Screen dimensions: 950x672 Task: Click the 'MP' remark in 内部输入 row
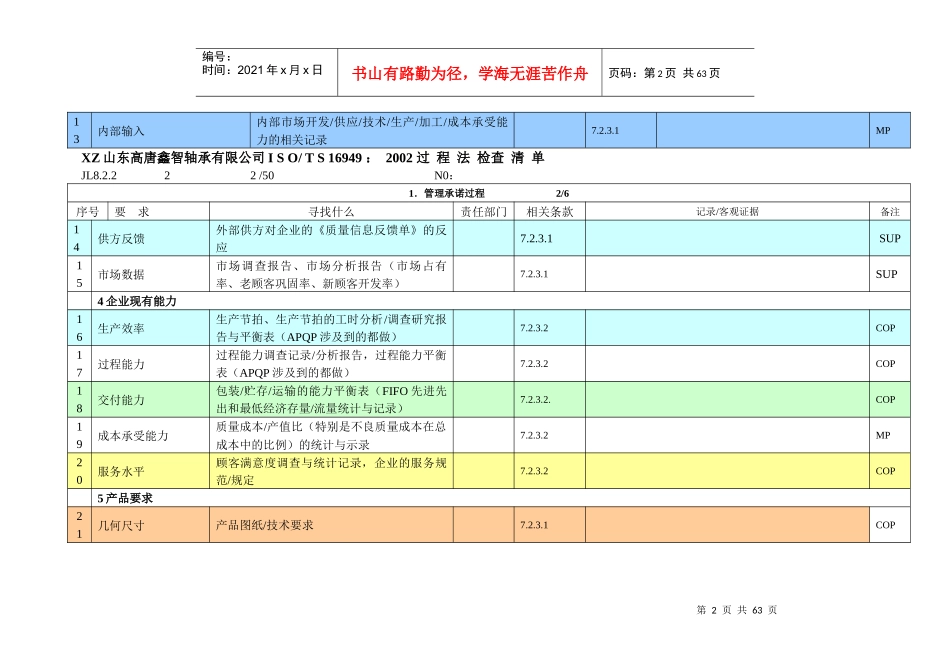pyautogui.click(x=883, y=130)
